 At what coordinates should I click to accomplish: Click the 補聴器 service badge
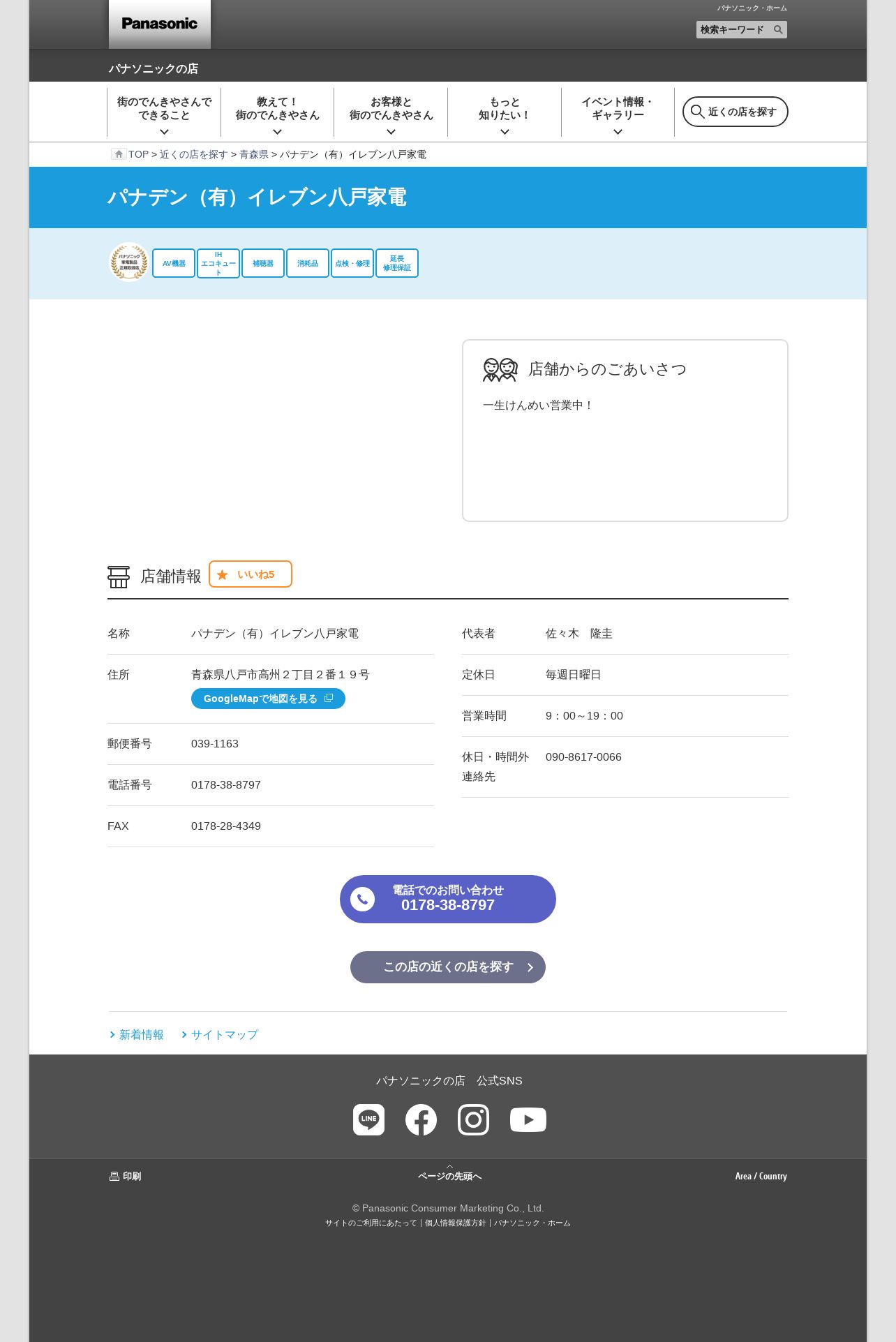(x=263, y=263)
